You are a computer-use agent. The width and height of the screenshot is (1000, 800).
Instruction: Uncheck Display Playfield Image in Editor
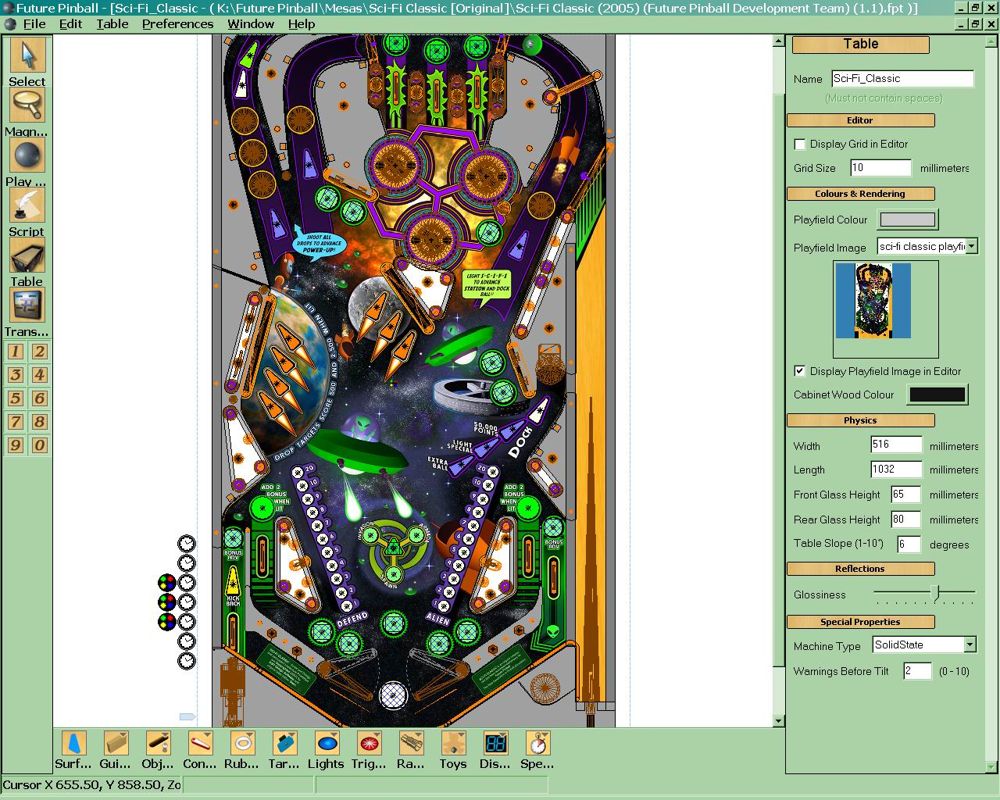pos(800,371)
